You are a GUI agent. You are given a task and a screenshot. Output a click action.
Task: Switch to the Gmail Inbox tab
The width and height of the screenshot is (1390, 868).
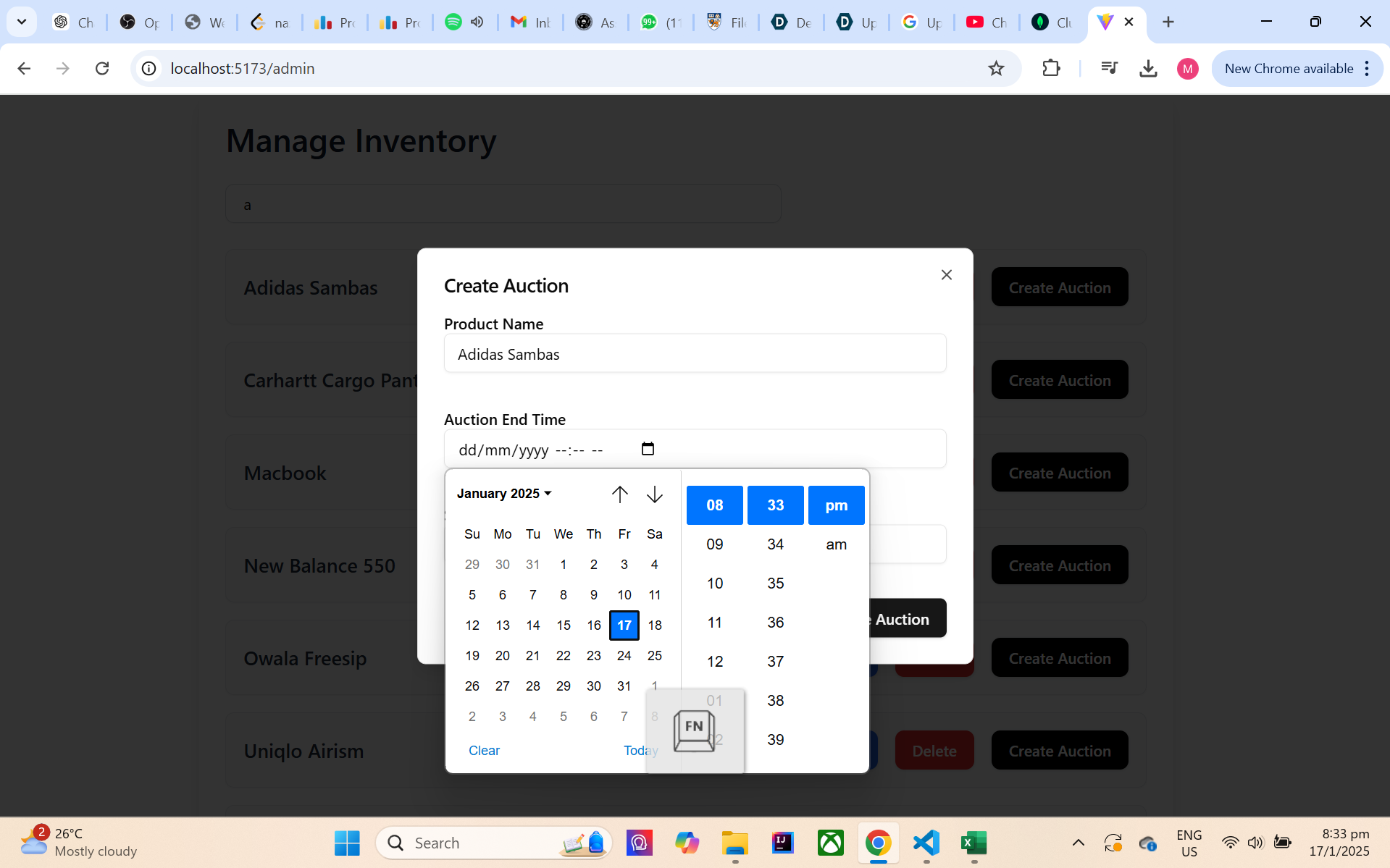(x=531, y=22)
